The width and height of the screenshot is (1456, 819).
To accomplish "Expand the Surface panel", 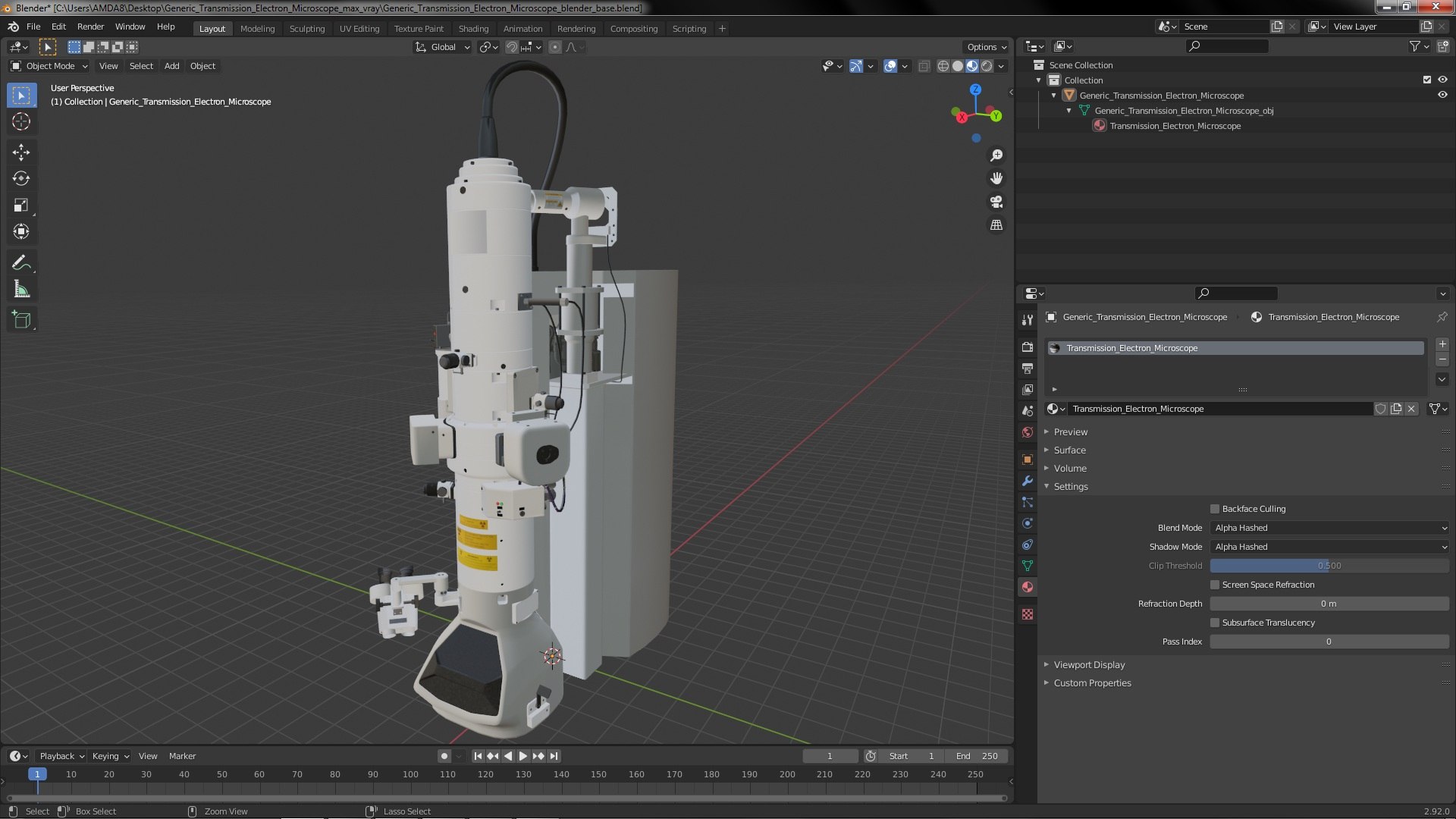I will click(x=1070, y=450).
